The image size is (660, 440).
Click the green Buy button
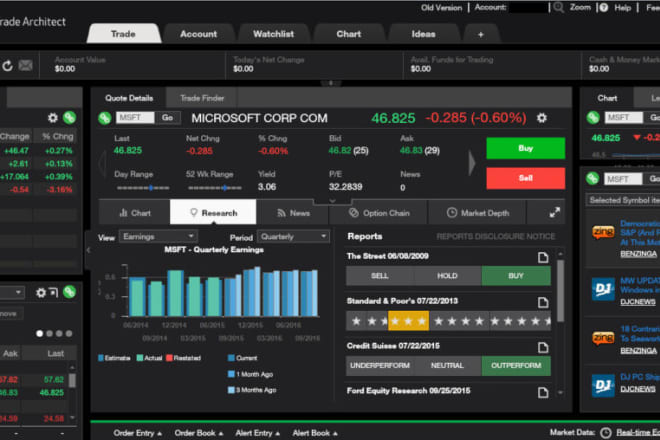[526, 148]
